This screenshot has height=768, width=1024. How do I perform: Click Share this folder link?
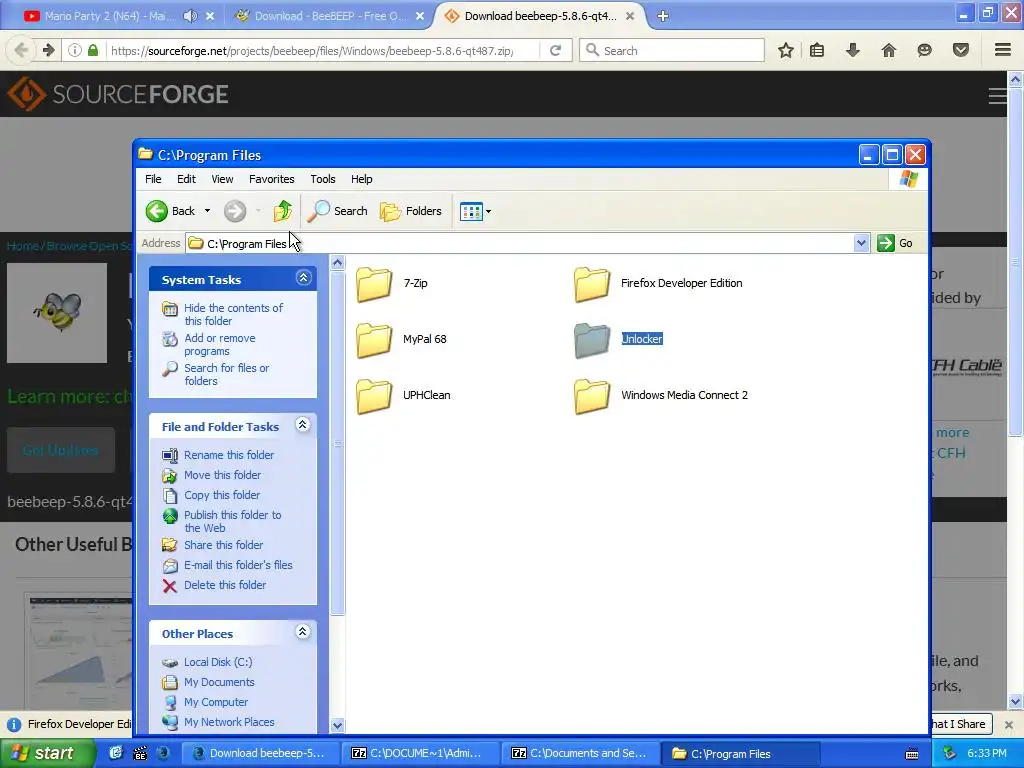point(223,545)
